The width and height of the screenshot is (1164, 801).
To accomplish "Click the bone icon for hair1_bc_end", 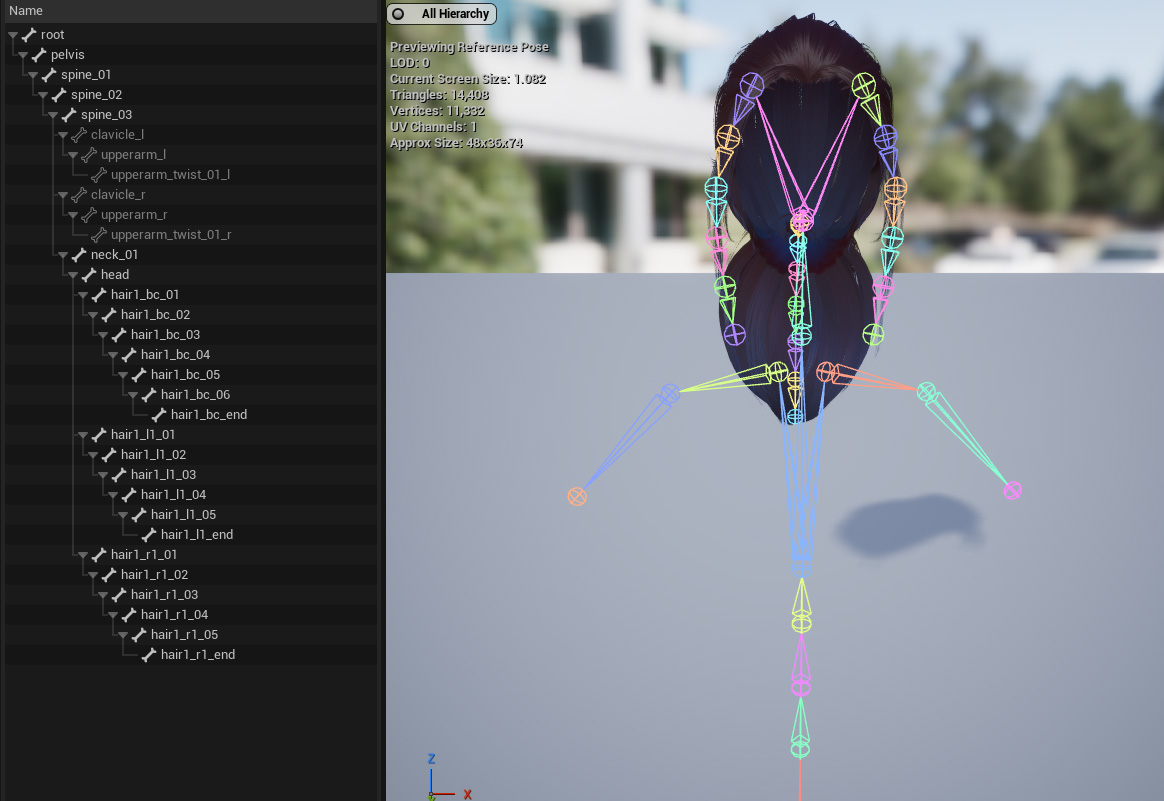I will click(x=159, y=414).
